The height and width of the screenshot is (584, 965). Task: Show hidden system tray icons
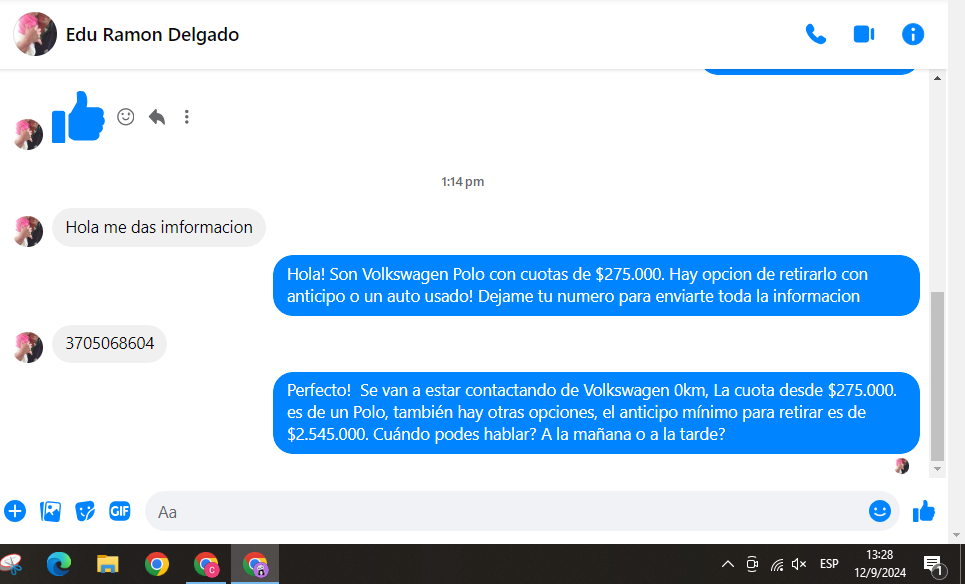727,564
